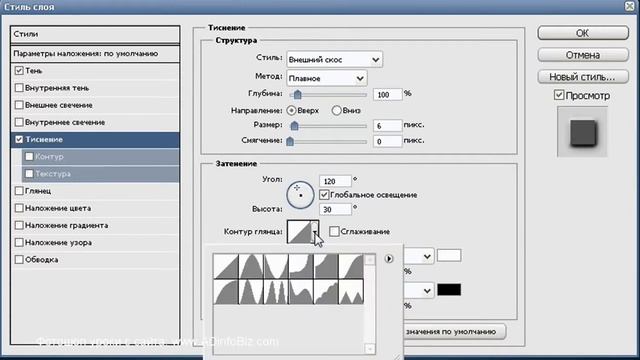
Task: Open the Стиль dropdown (Внешний скос)
Action: [x=334, y=60]
